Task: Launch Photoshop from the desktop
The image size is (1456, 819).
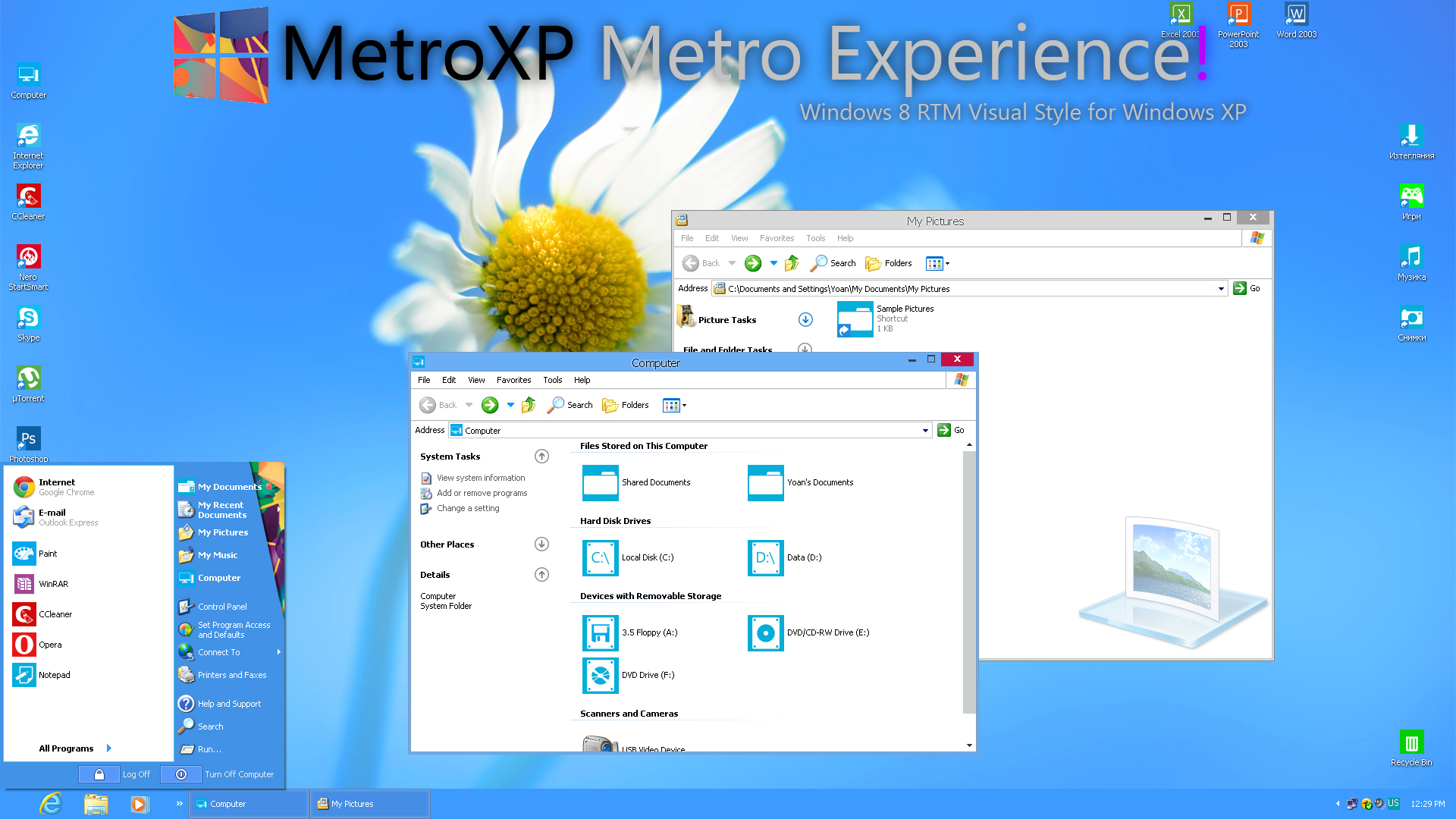Action: point(28,444)
